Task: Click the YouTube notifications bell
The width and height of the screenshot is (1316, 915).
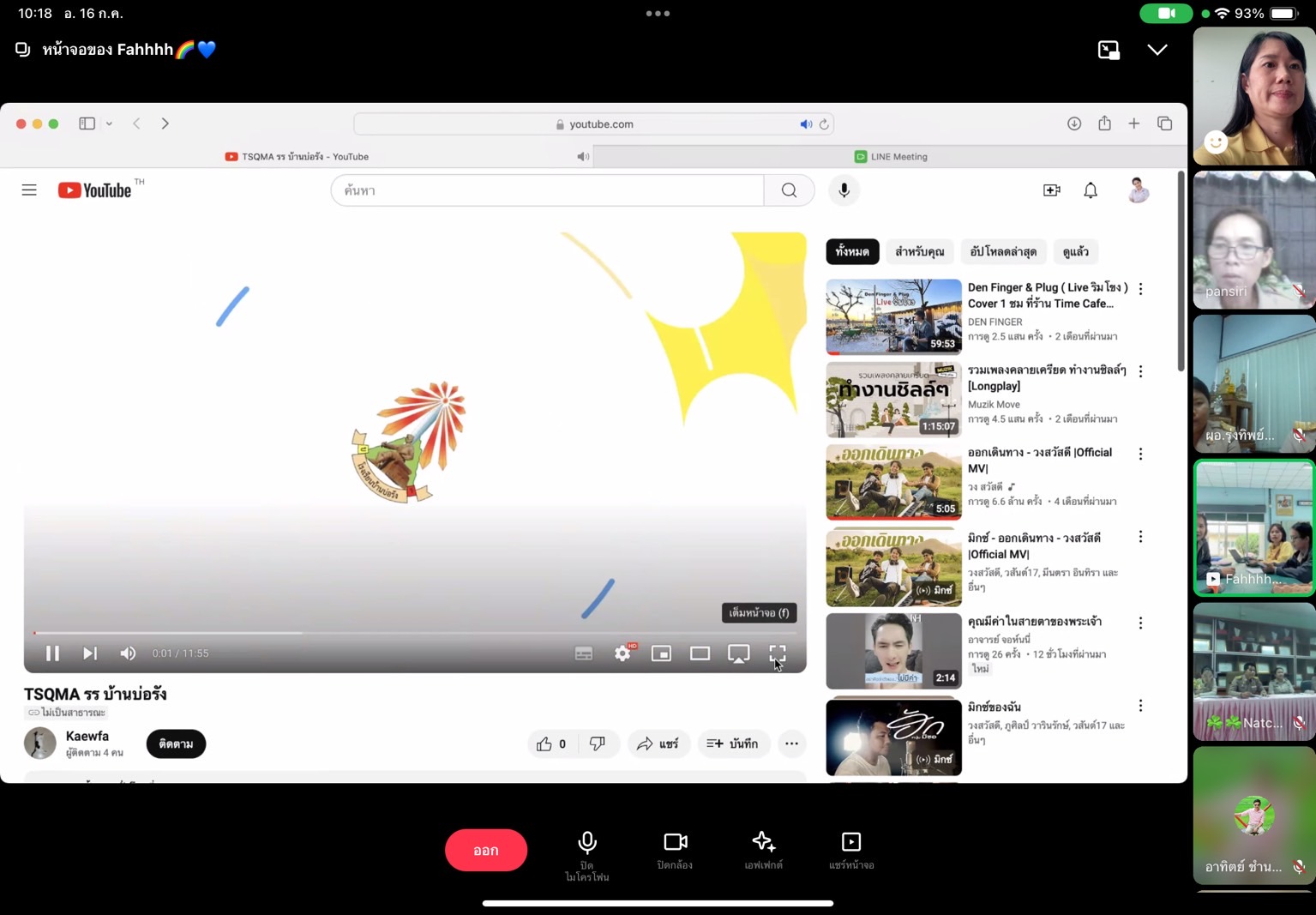Action: (x=1090, y=190)
